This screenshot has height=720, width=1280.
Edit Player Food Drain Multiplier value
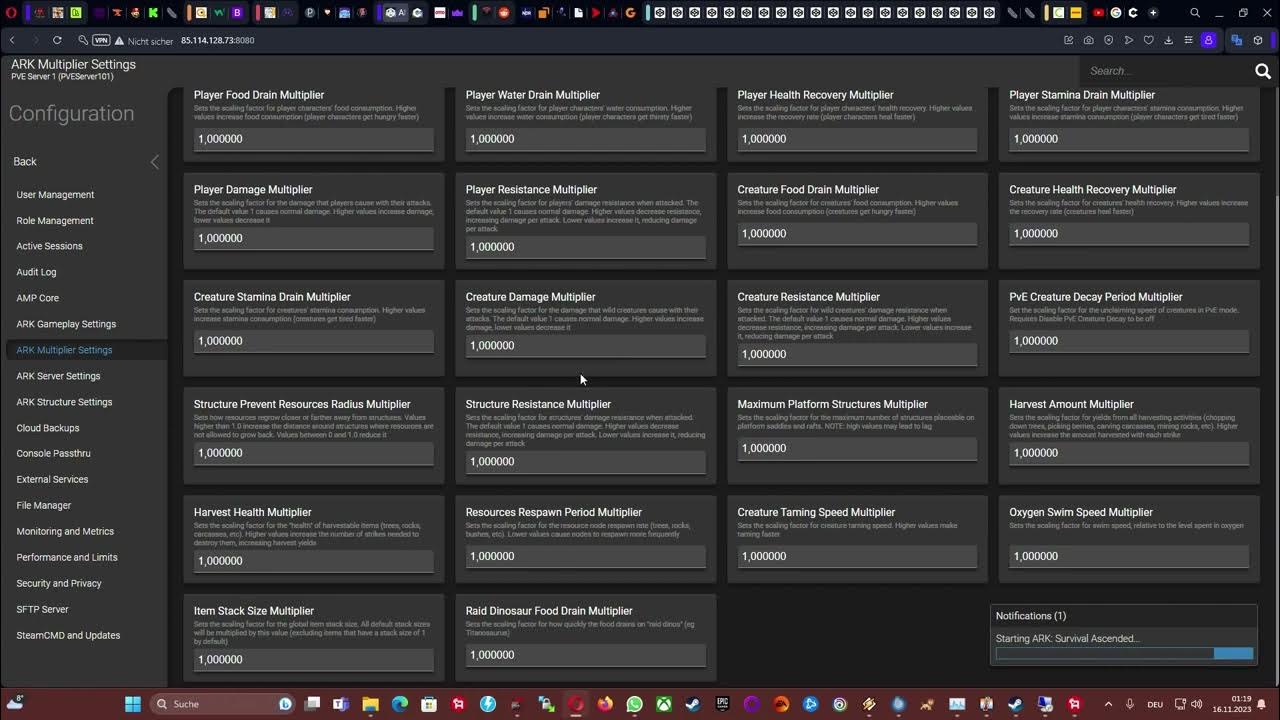pyautogui.click(x=314, y=139)
